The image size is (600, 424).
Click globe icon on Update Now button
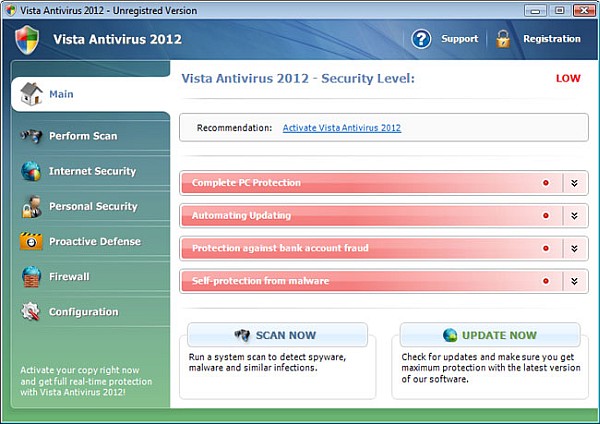450,335
